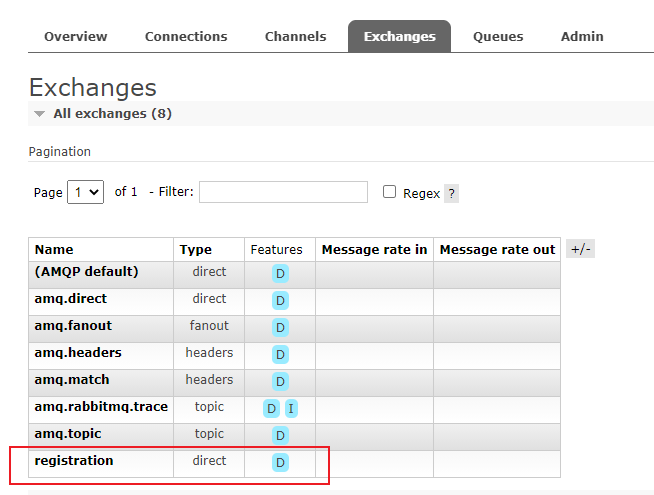The width and height of the screenshot is (654, 495).
Task: Click the D badge in the amq.fanout row
Action: point(280,327)
